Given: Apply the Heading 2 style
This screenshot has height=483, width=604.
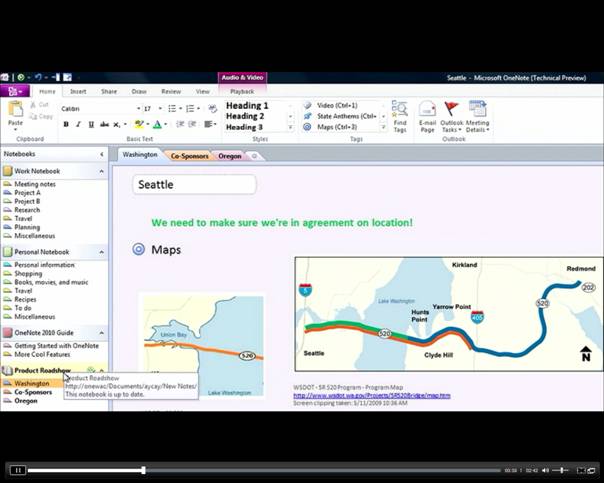Looking at the screenshot, I should coord(245,116).
